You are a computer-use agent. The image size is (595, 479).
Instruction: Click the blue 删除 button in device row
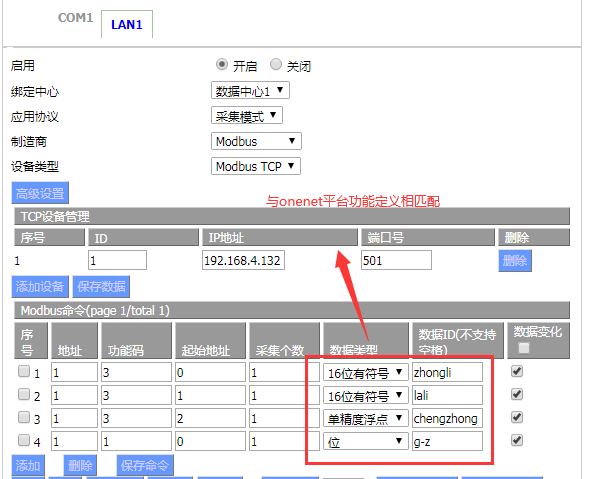tap(515, 261)
